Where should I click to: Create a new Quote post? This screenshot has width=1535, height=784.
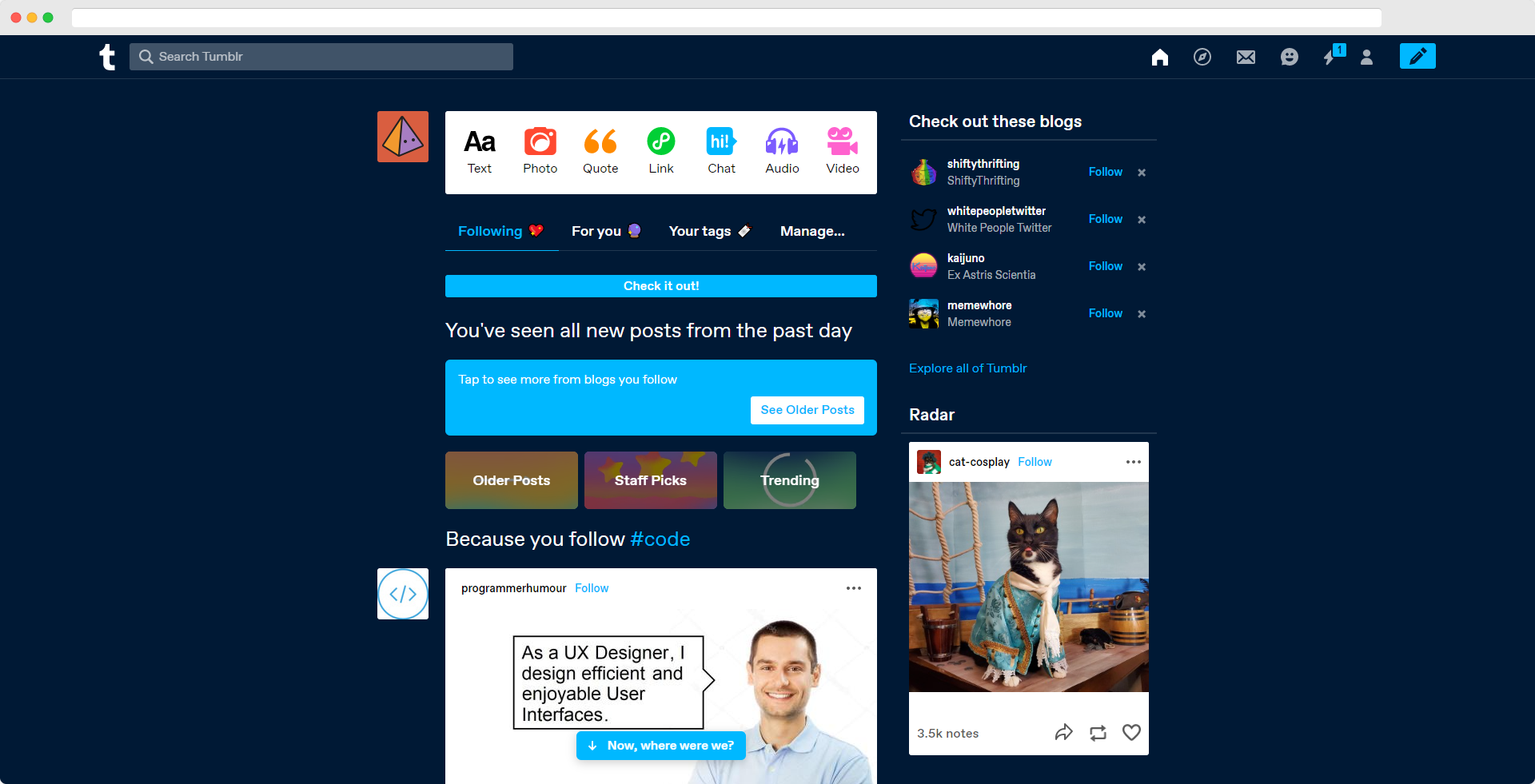[600, 151]
